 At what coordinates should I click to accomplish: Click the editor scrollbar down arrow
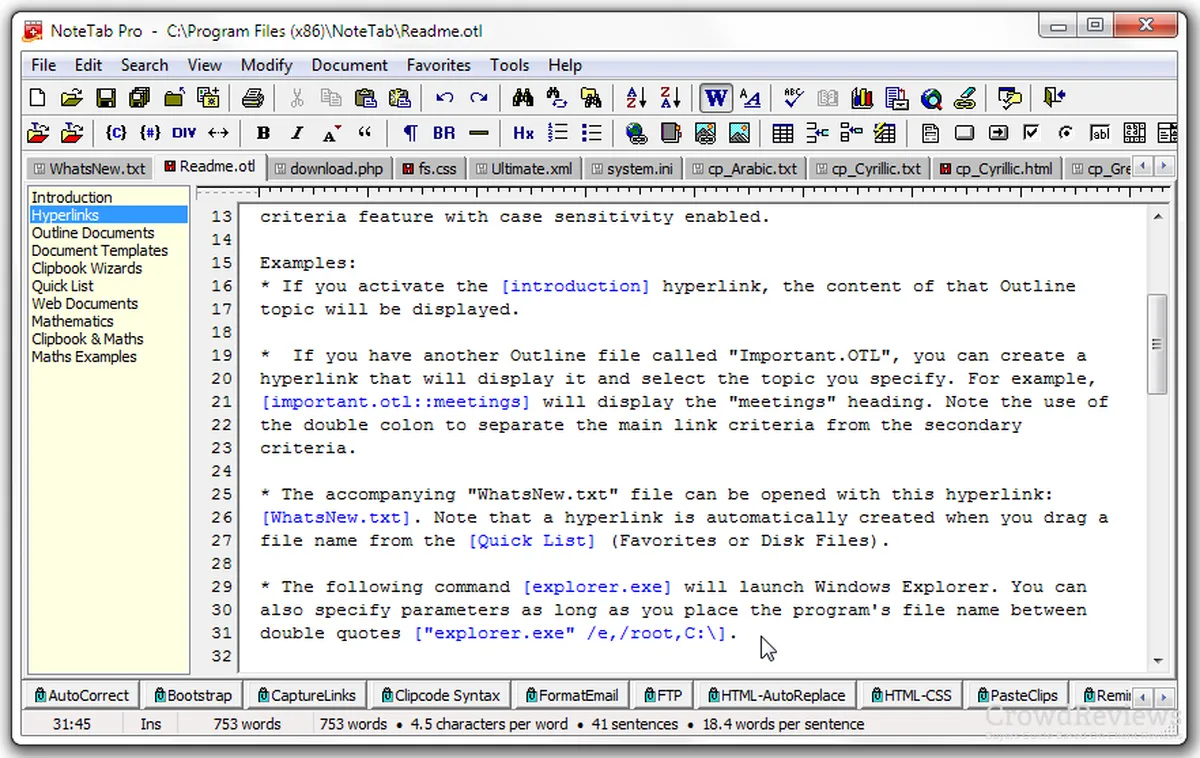(1157, 661)
